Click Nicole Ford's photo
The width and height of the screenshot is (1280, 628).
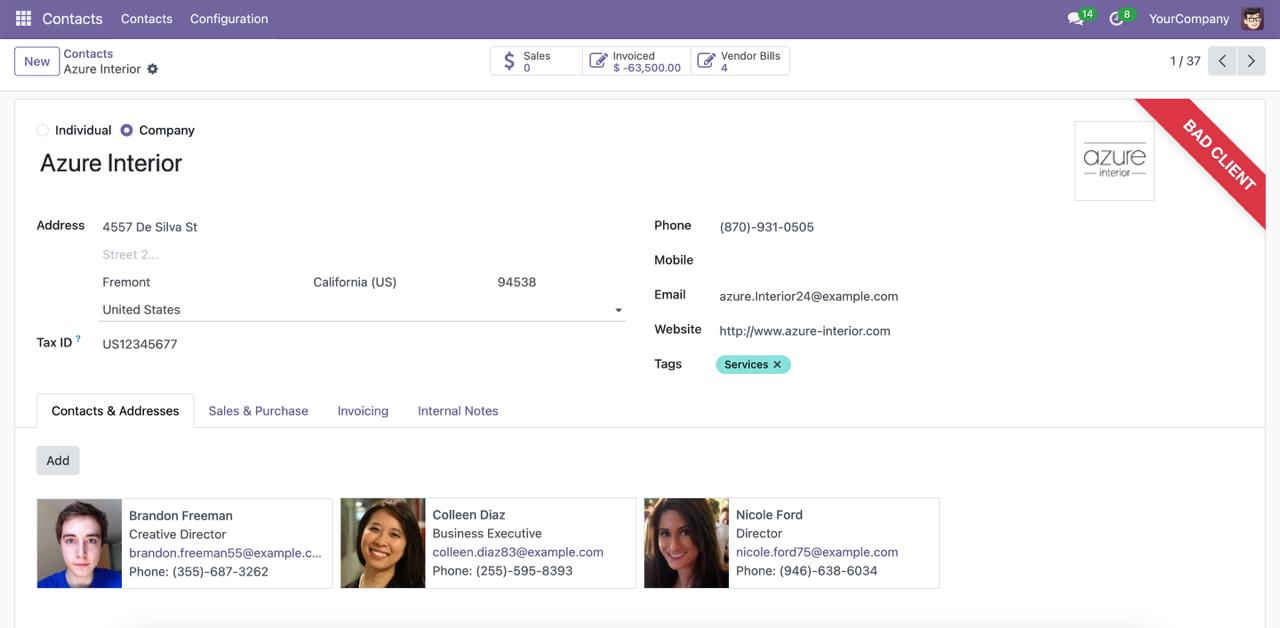pyautogui.click(x=687, y=543)
